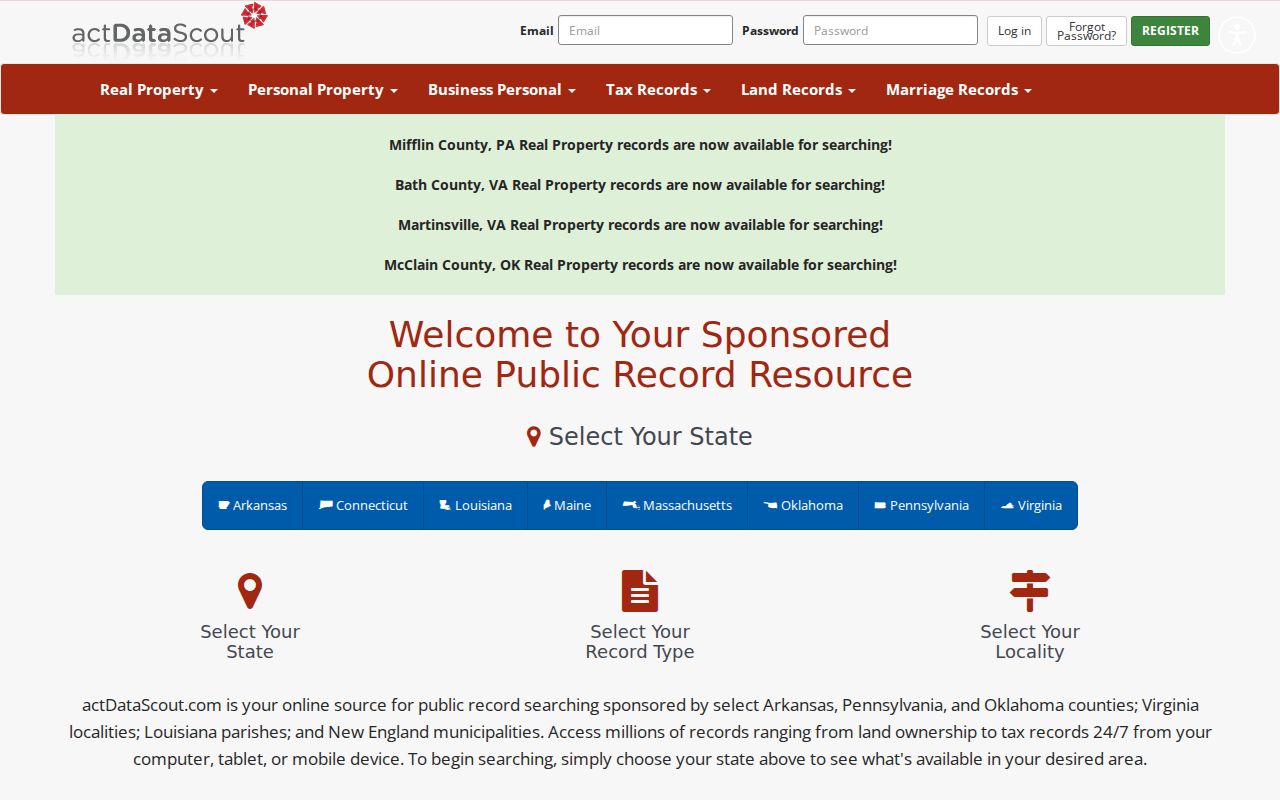The height and width of the screenshot is (800, 1280).
Task: Open the Real Property dropdown menu
Action: click(x=159, y=89)
